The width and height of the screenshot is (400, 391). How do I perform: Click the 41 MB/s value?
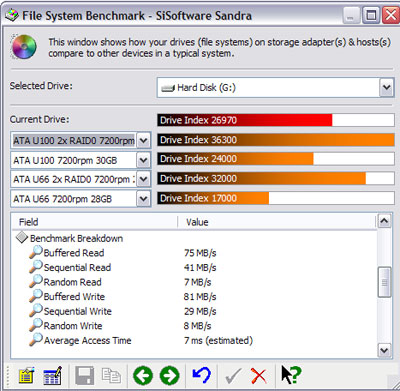click(x=200, y=268)
